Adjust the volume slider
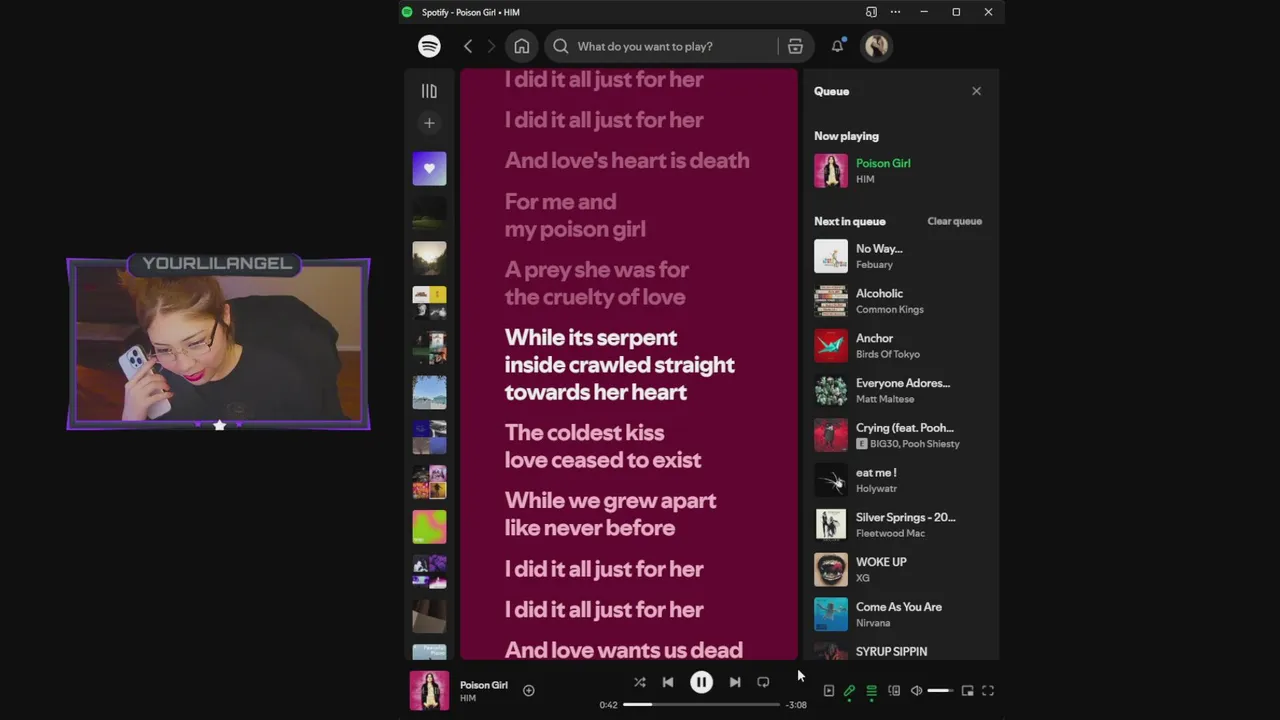This screenshot has width=1280, height=720. pos(940,691)
